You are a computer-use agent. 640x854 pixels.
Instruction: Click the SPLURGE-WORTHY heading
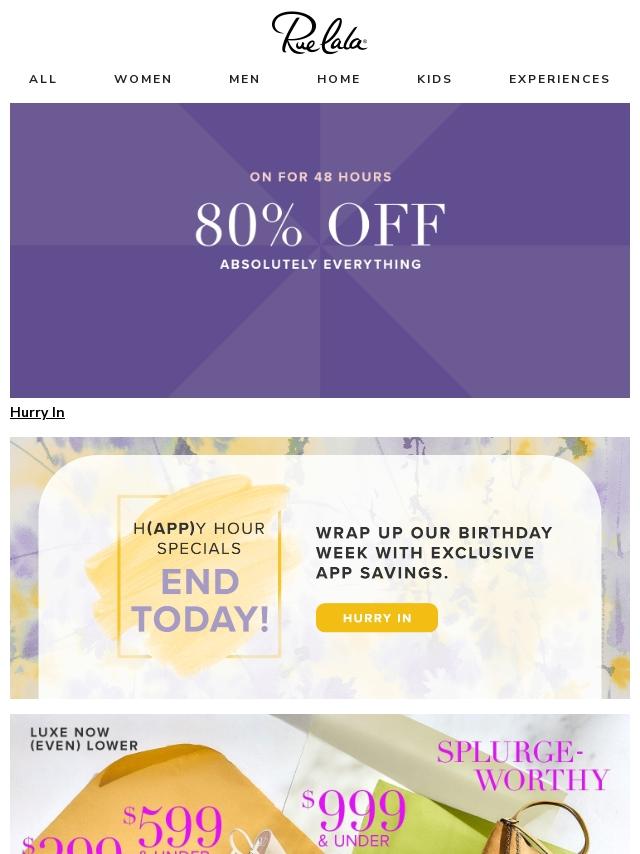pos(523,766)
